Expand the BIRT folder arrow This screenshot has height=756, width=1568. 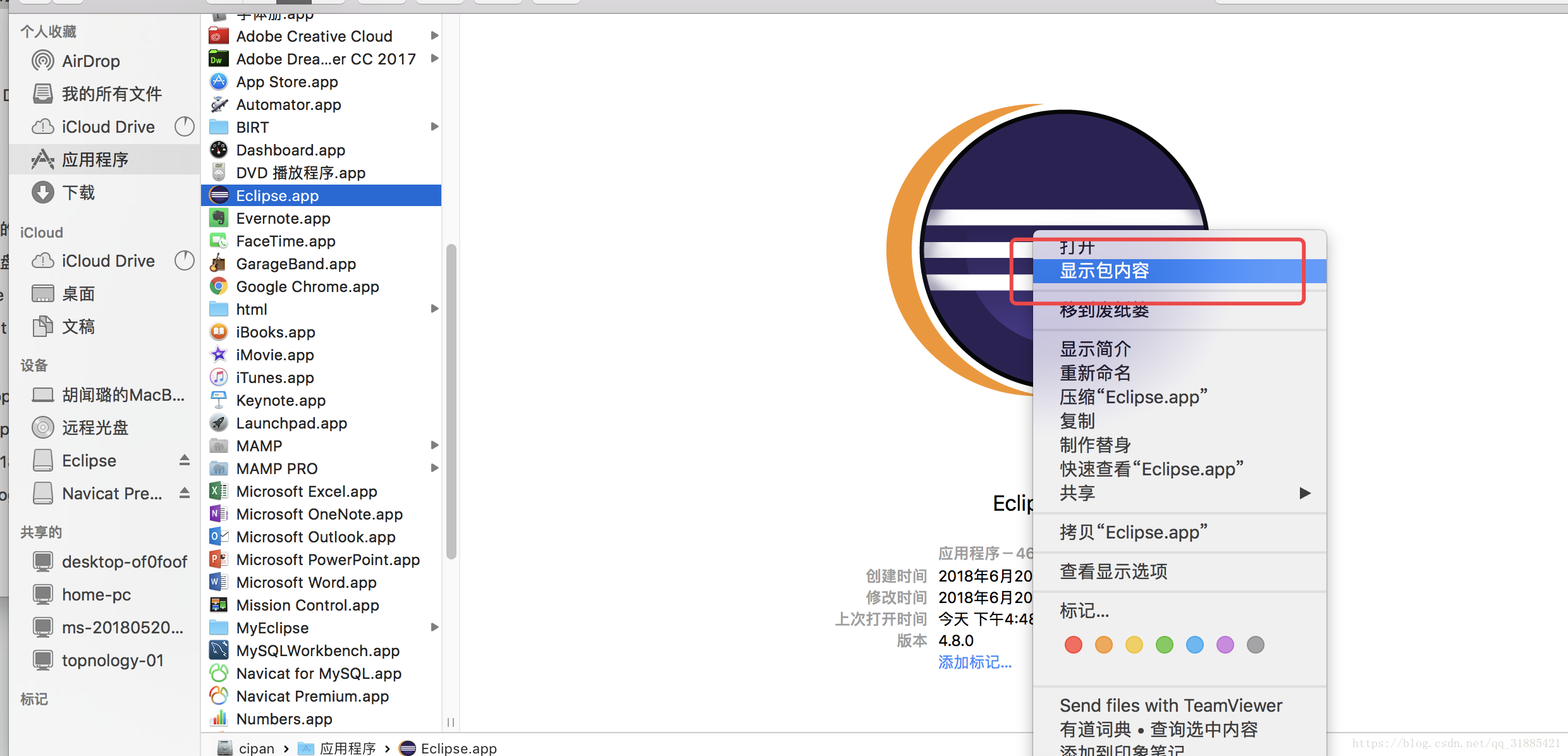pos(434,127)
